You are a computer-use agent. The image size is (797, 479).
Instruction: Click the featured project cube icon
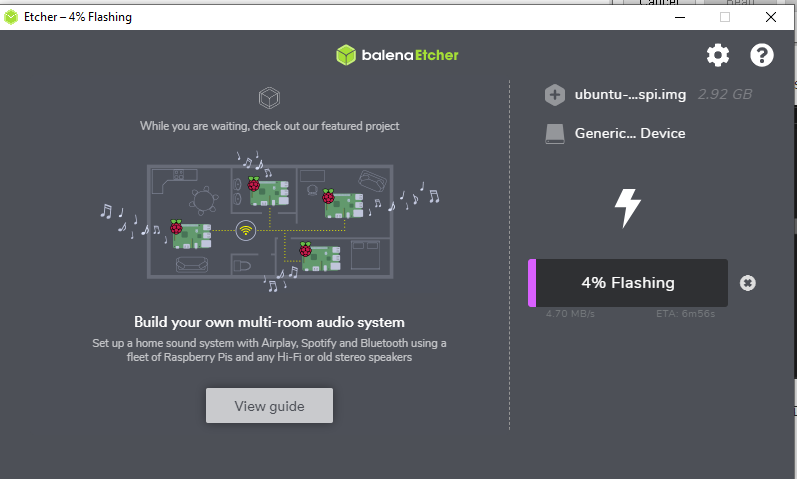pyautogui.click(x=269, y=98)
